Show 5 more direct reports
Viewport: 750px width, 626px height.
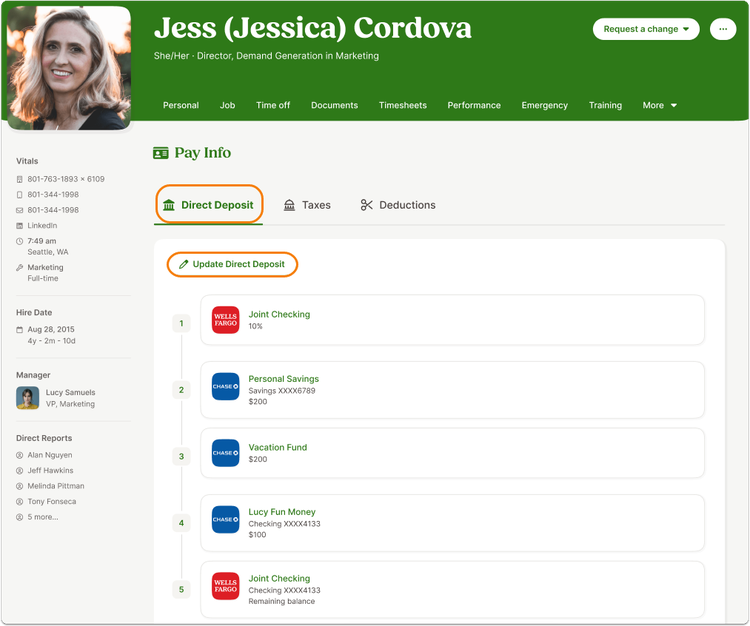(43, 517)
